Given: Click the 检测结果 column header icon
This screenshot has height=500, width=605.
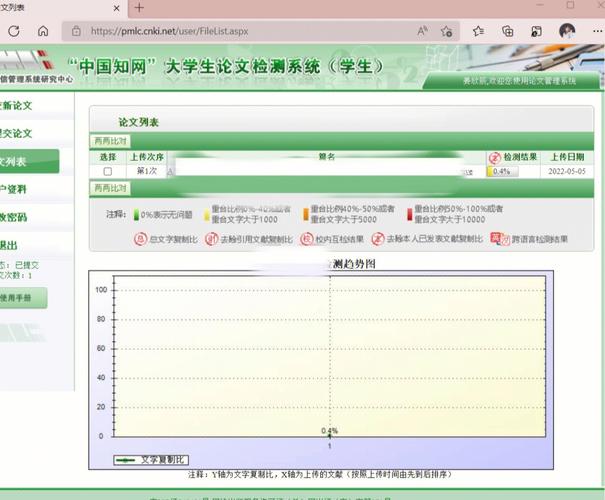Looking at the screenshot, I should tap(494, 157).
